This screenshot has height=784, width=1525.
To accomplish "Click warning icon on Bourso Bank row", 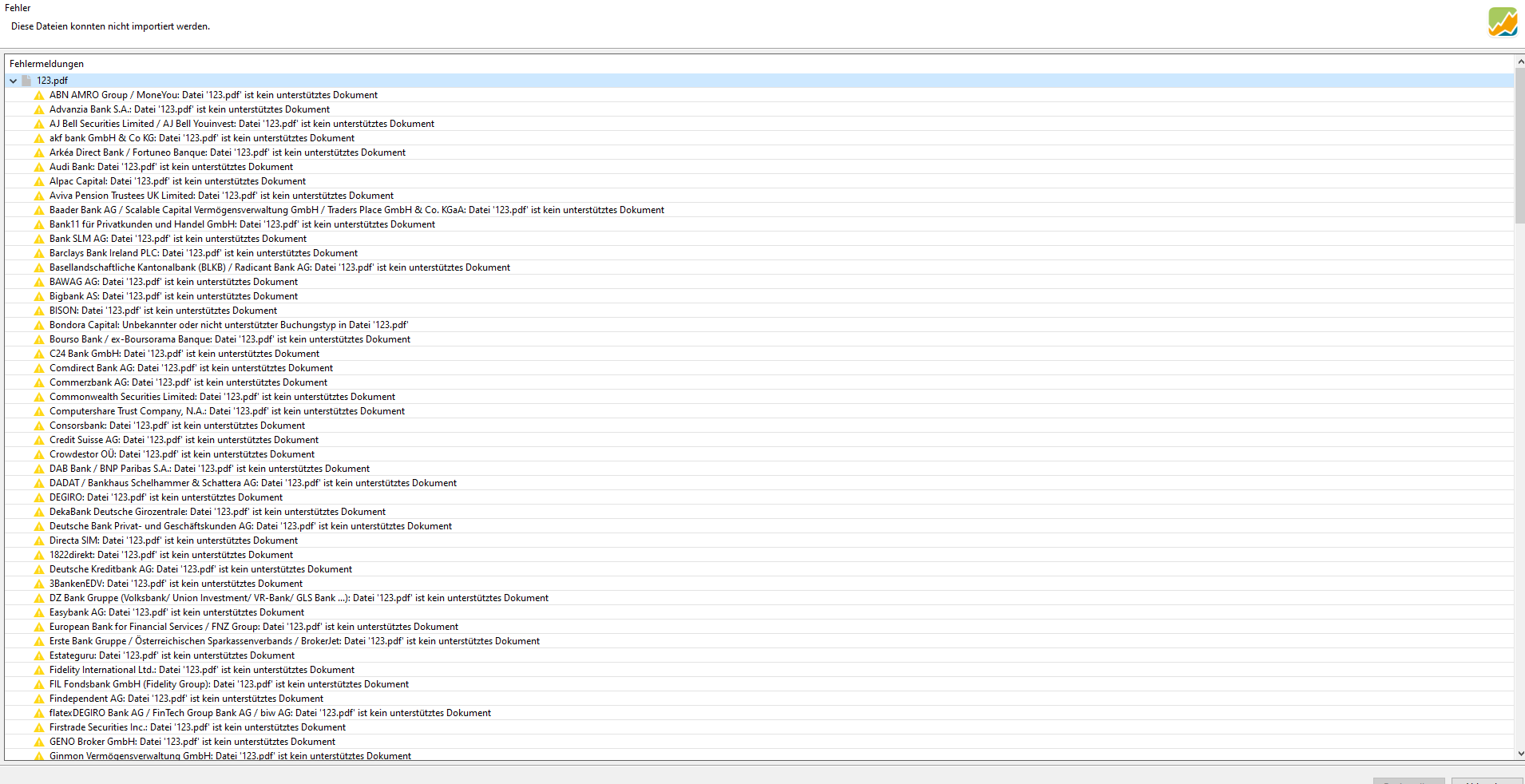I will [x=39, y=339].
